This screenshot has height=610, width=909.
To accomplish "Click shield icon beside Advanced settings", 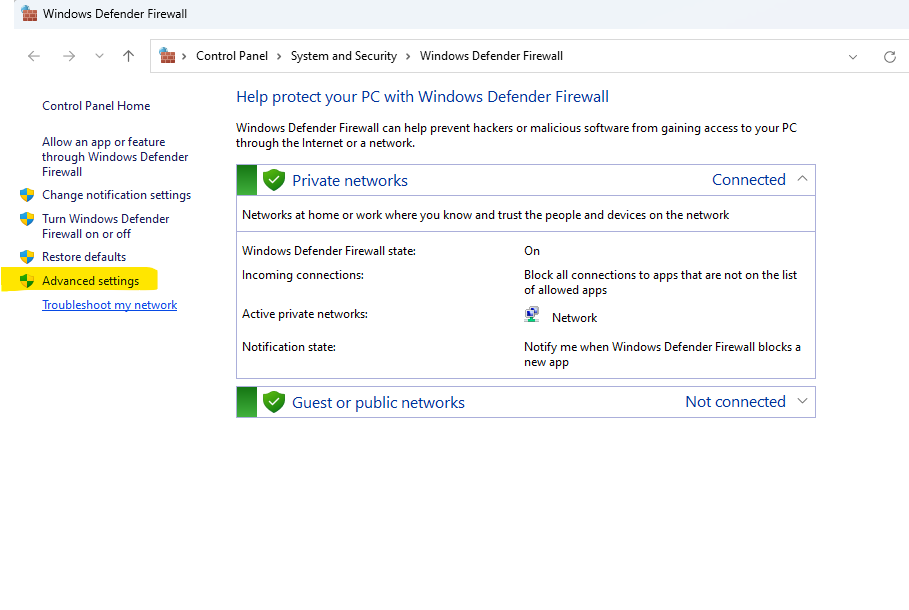I will 27,281.
